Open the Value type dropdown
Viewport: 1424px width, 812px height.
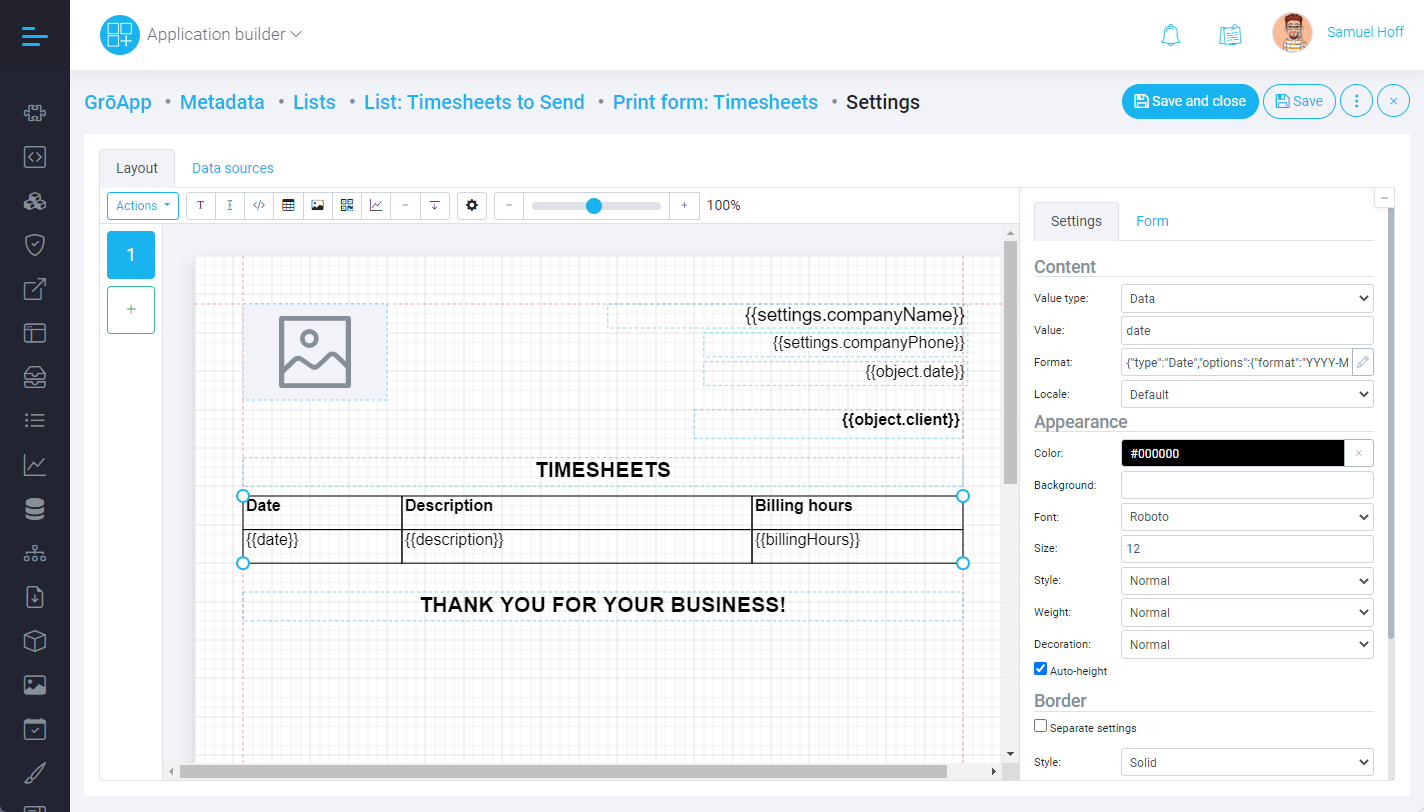[x=1246, y=298]
